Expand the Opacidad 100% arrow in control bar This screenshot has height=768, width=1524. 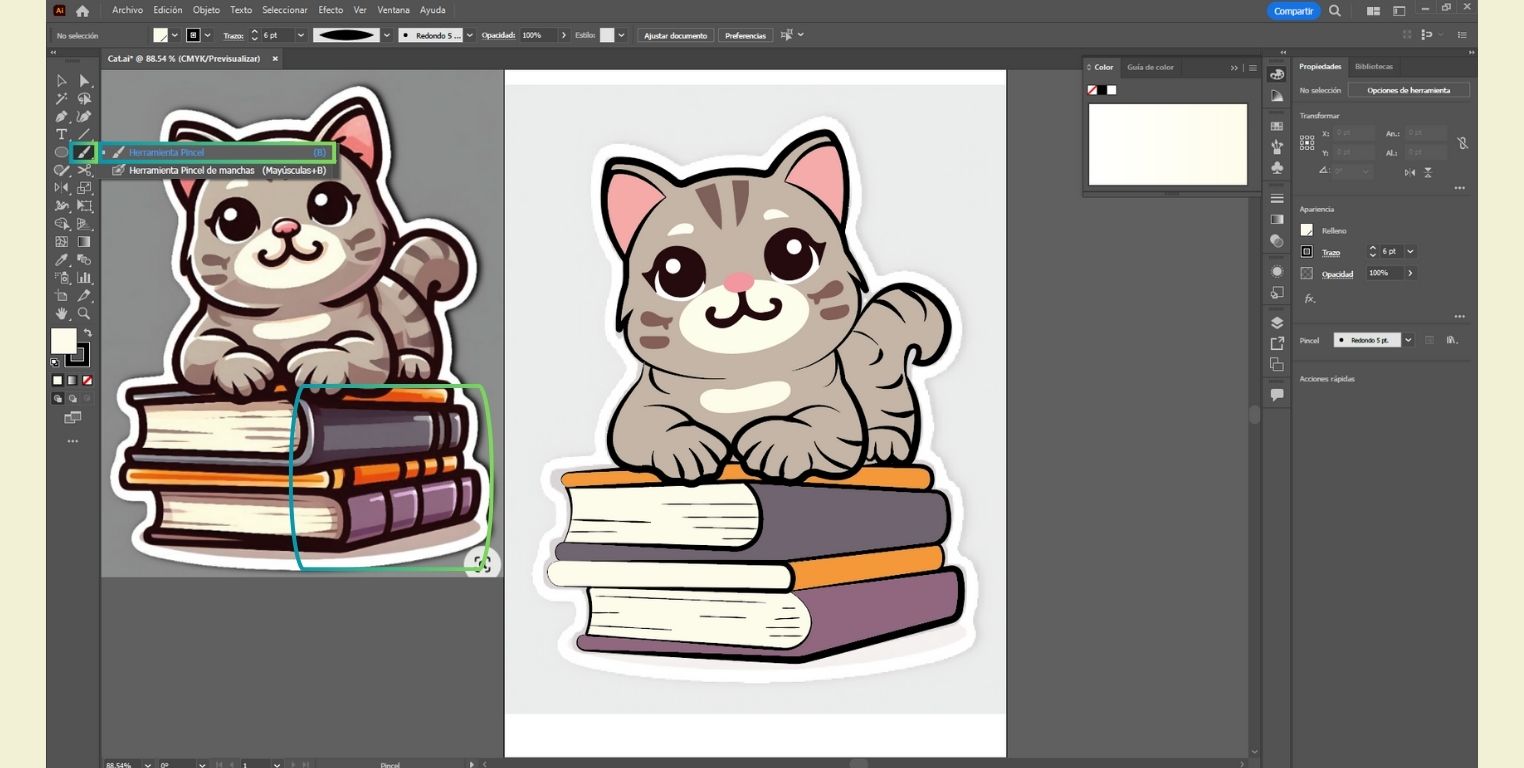[x=564, y=35]
